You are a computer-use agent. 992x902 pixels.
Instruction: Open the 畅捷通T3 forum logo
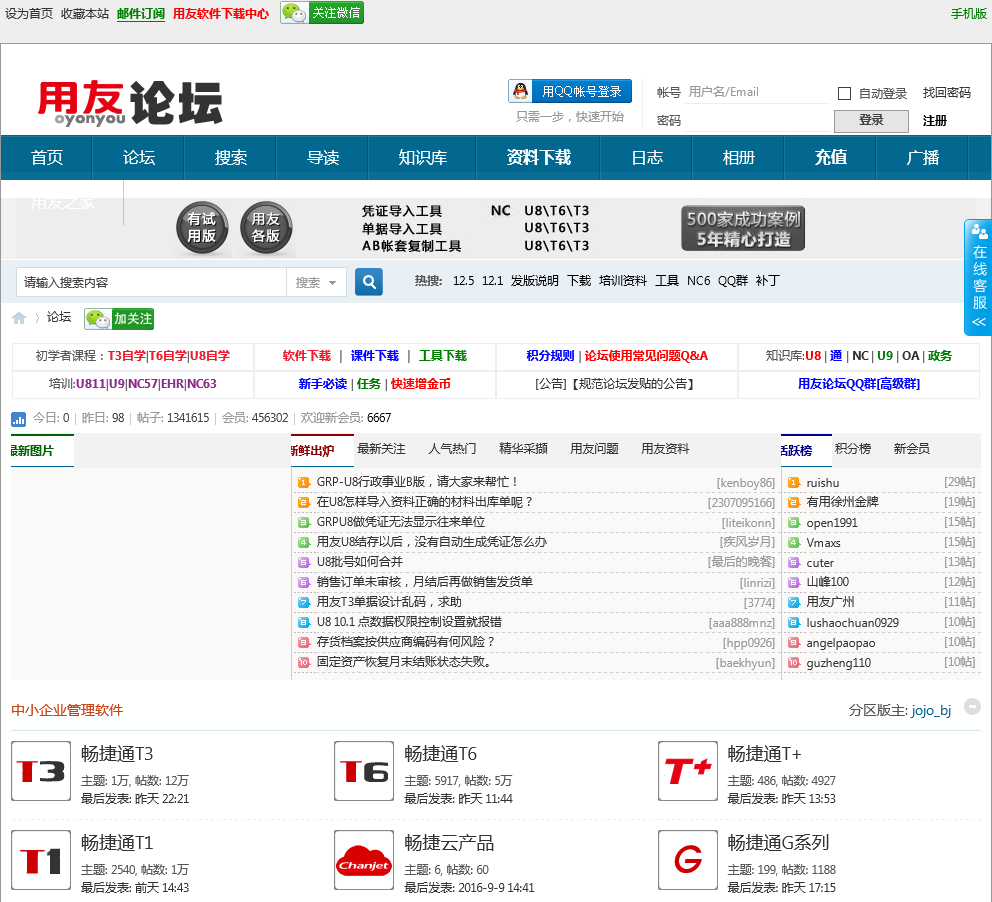tap(41, 771)
